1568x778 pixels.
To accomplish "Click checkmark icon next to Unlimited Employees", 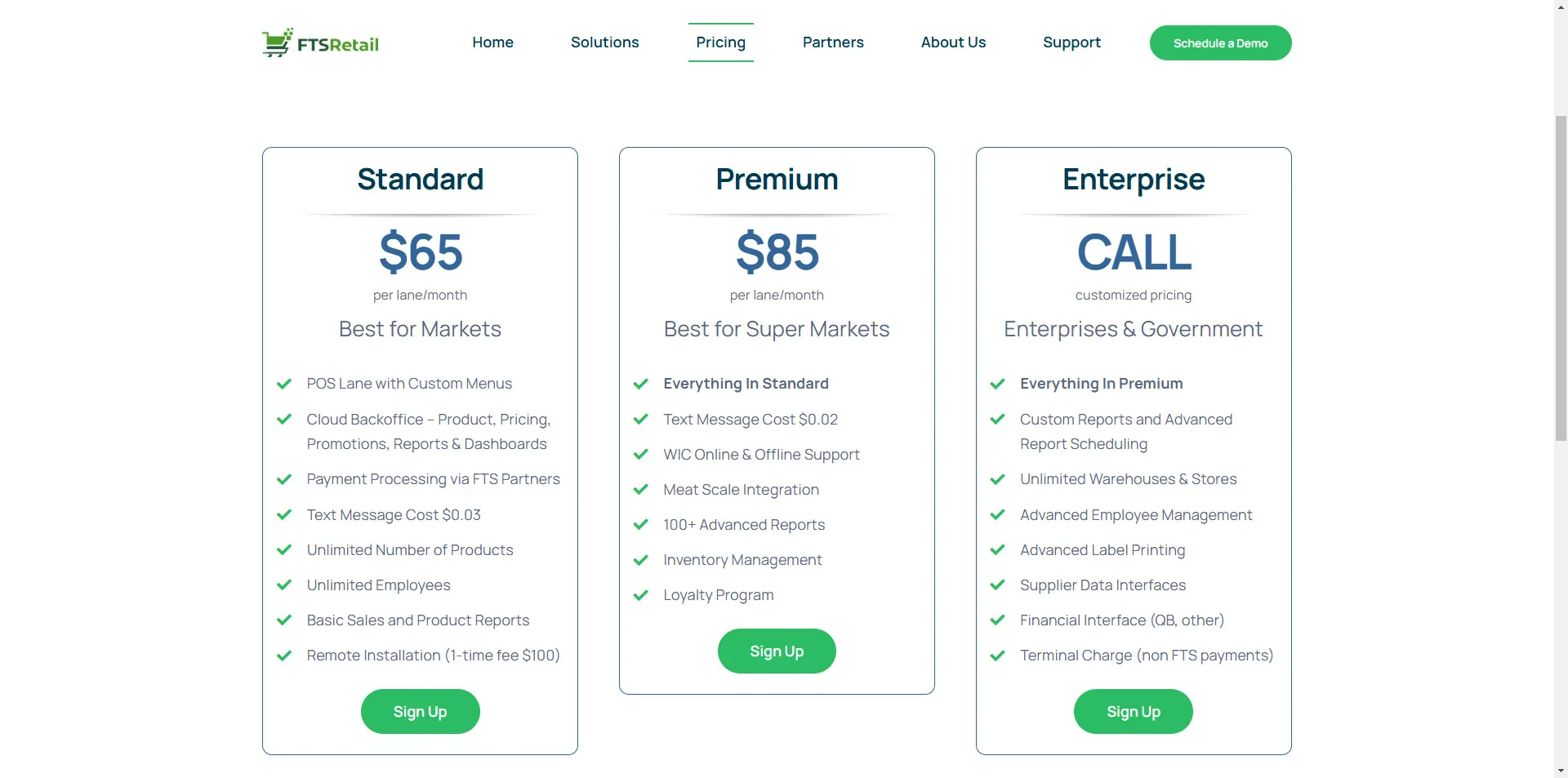I will point(284,585).
